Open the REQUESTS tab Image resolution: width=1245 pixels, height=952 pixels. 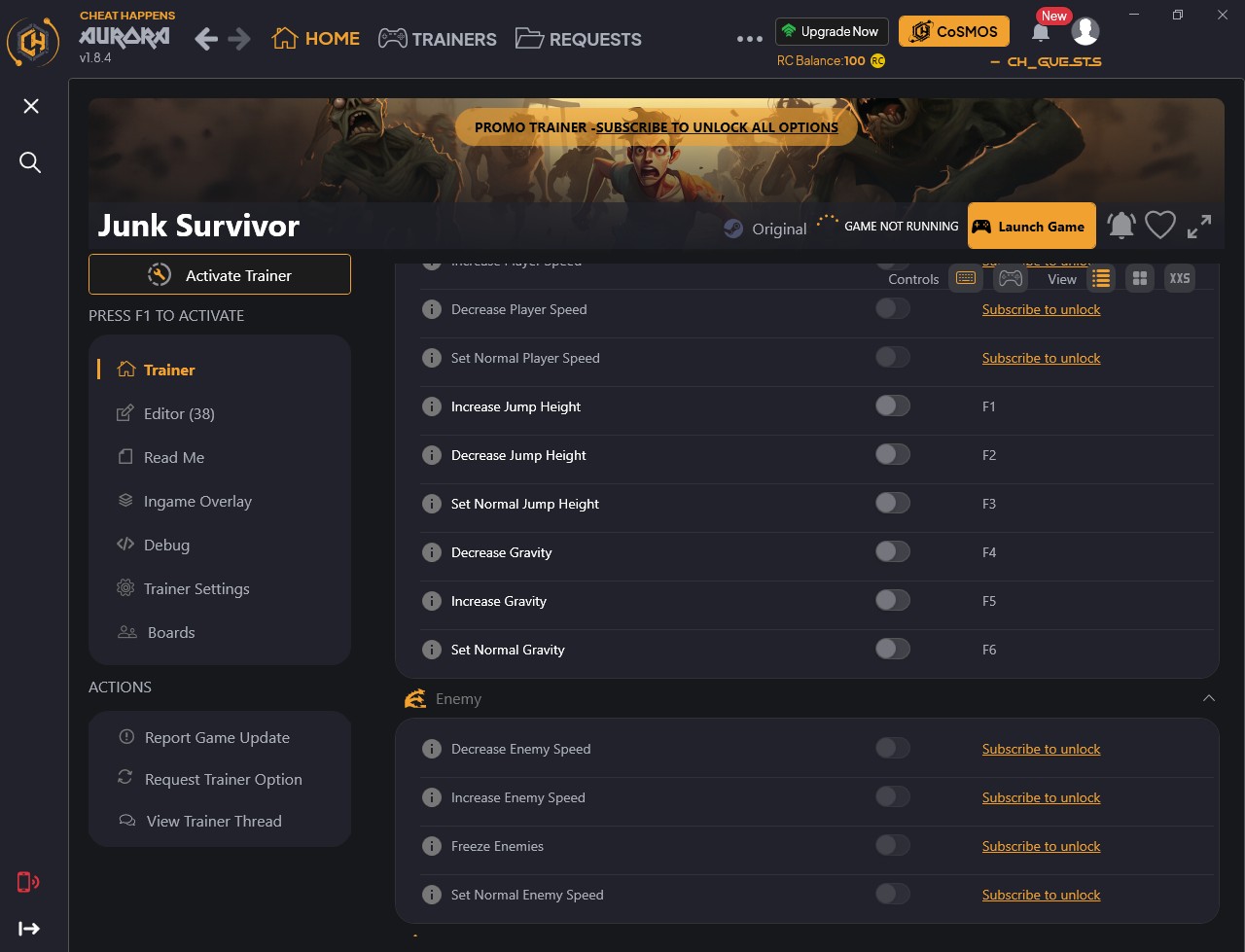point(579,39)
